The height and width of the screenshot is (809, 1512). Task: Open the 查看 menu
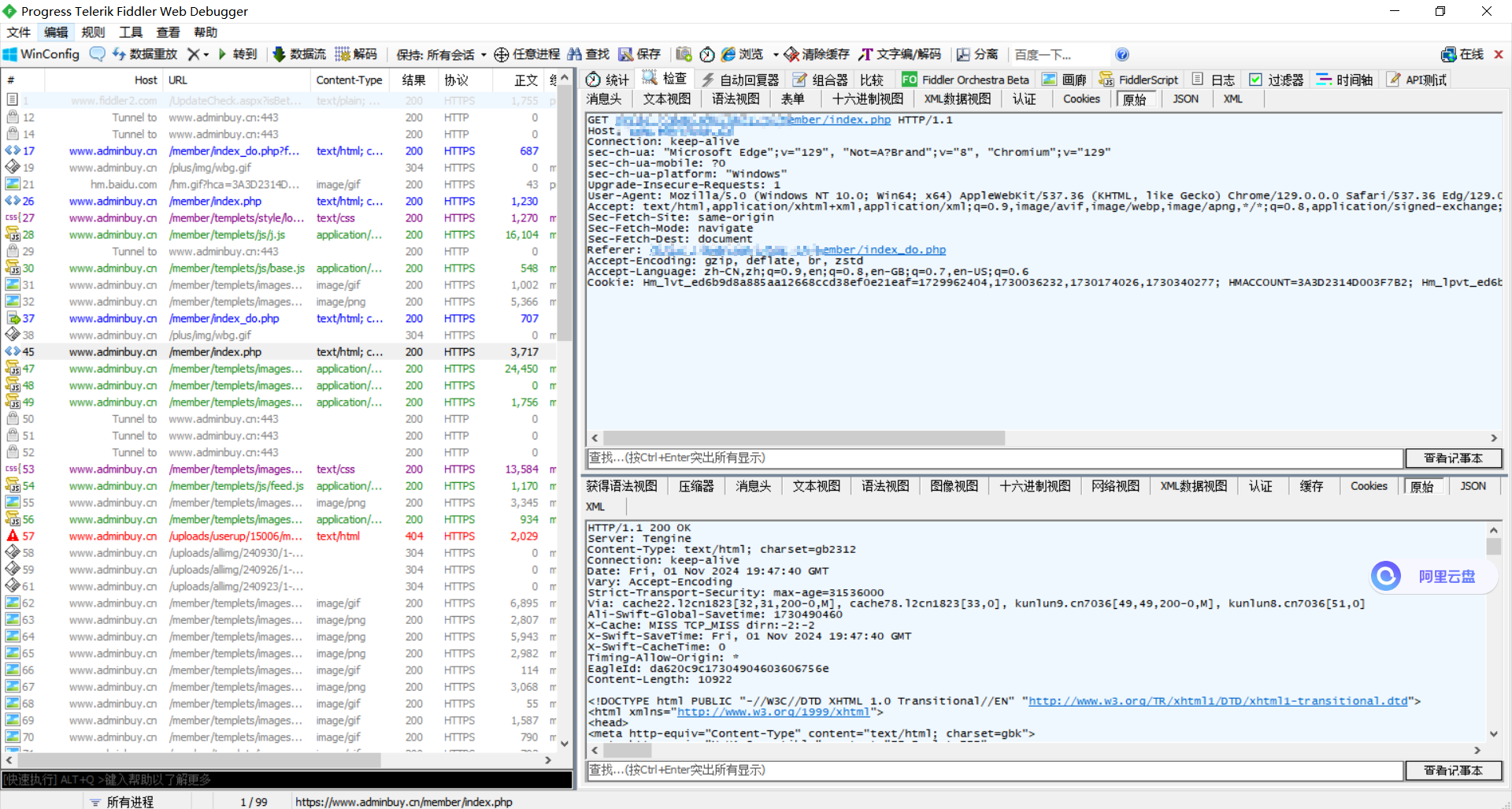[x=168, y=32]
